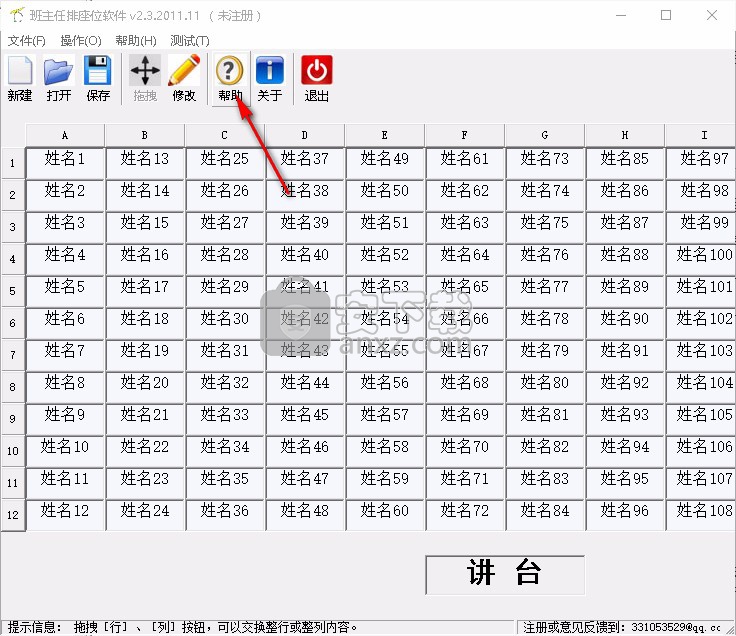Image resolution: width=736 pixels, height=636 pixels.
Task: Select seat cell 姓名20
Action: coord(145,387)
